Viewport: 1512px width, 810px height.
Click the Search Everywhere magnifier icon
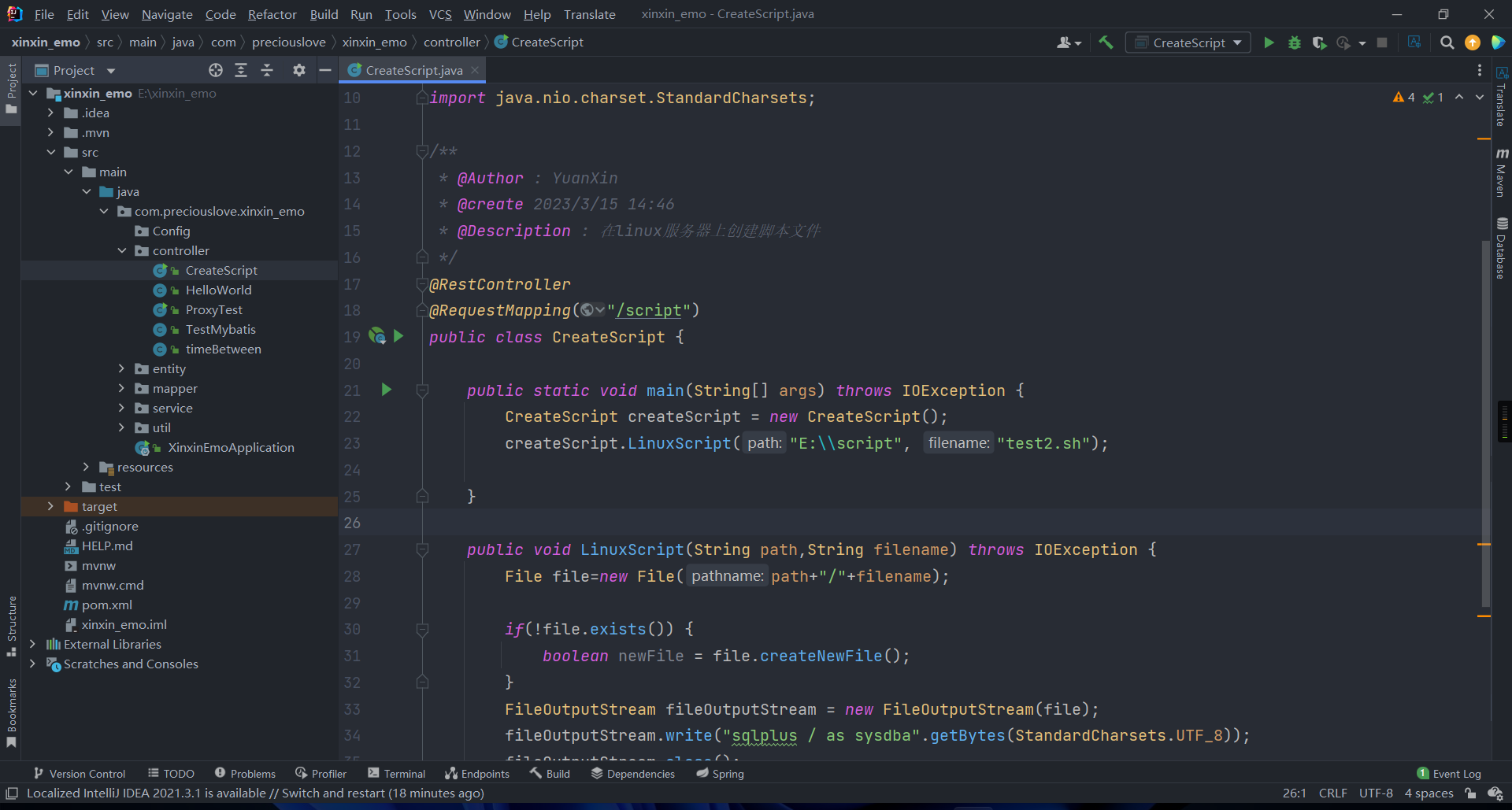tap(1447, 43)
